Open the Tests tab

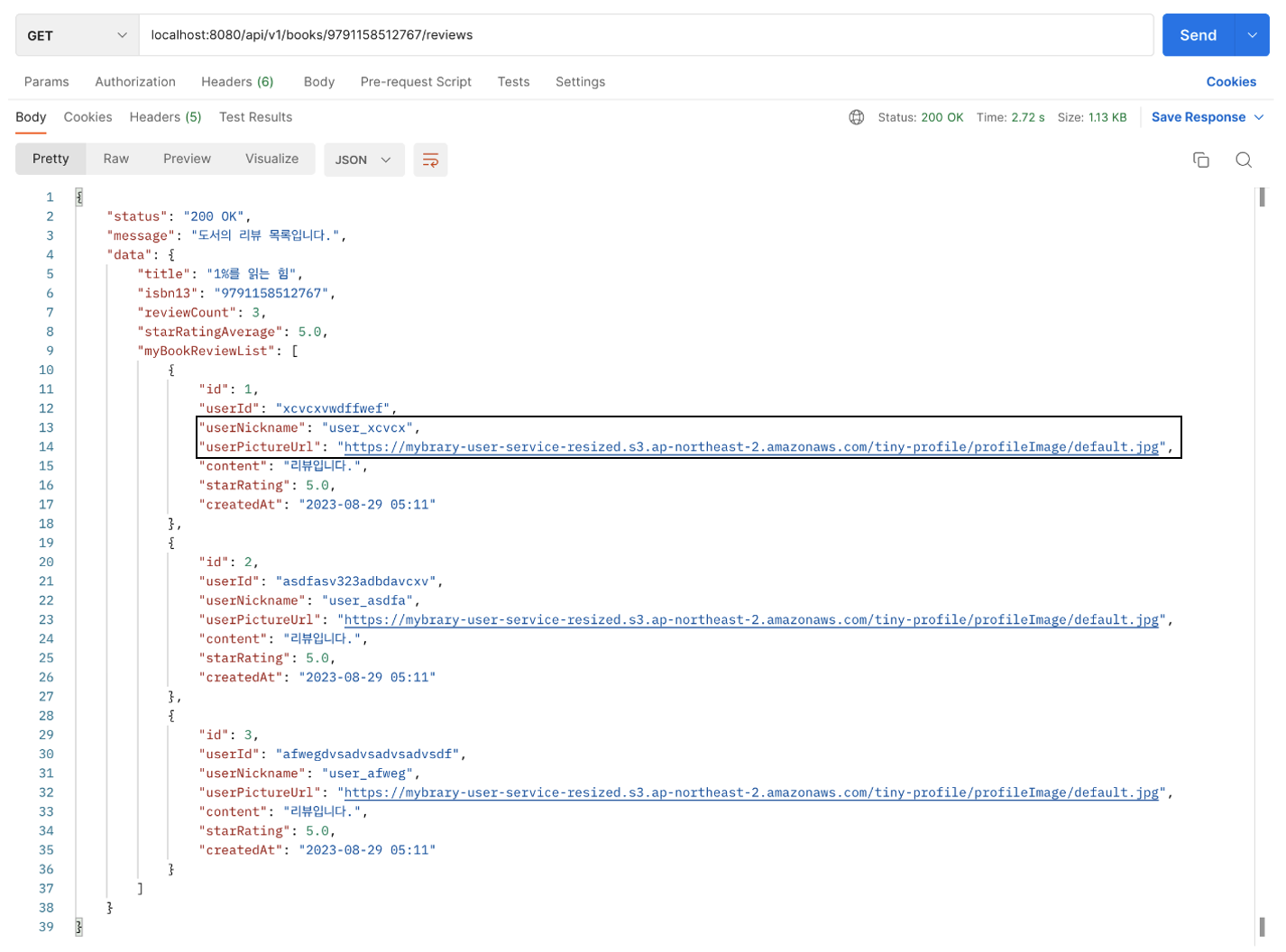(513, 81)
